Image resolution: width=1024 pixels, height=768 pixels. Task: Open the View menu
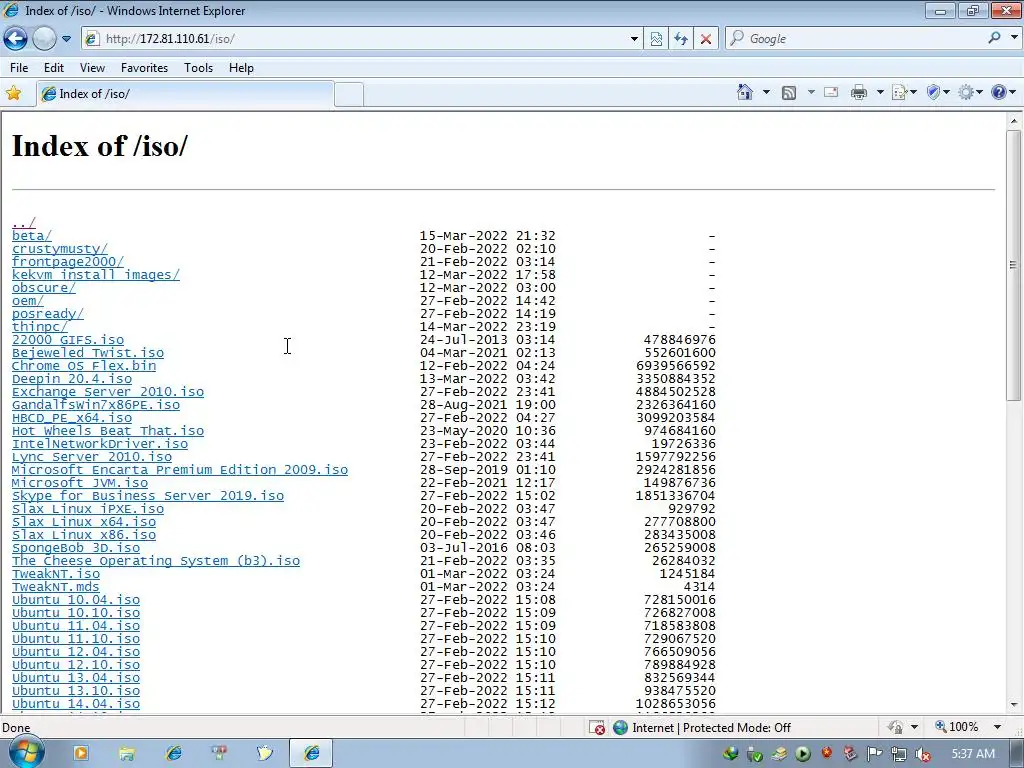(x=92, y=68)
